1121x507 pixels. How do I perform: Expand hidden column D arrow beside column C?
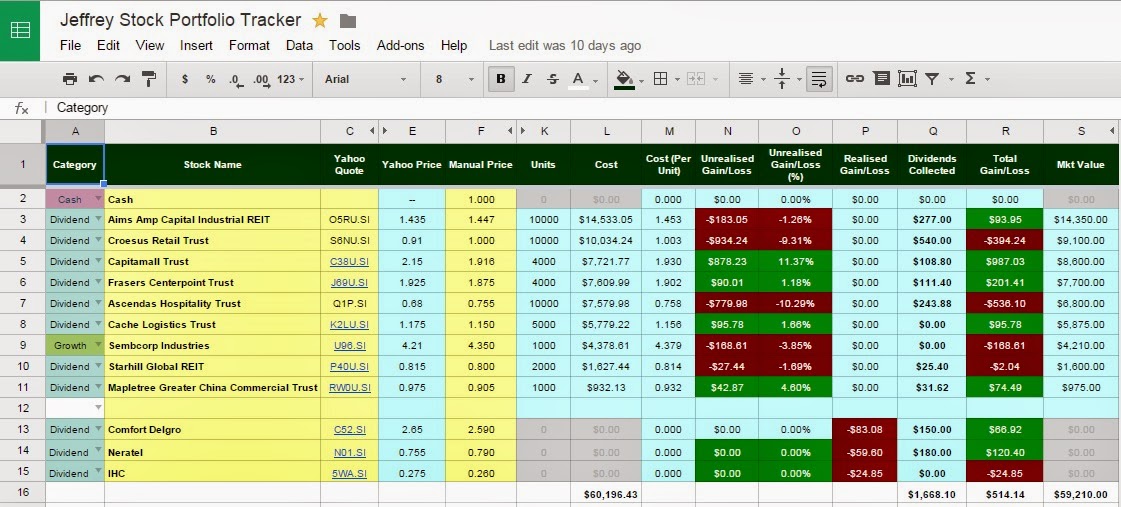click(372, 131)
